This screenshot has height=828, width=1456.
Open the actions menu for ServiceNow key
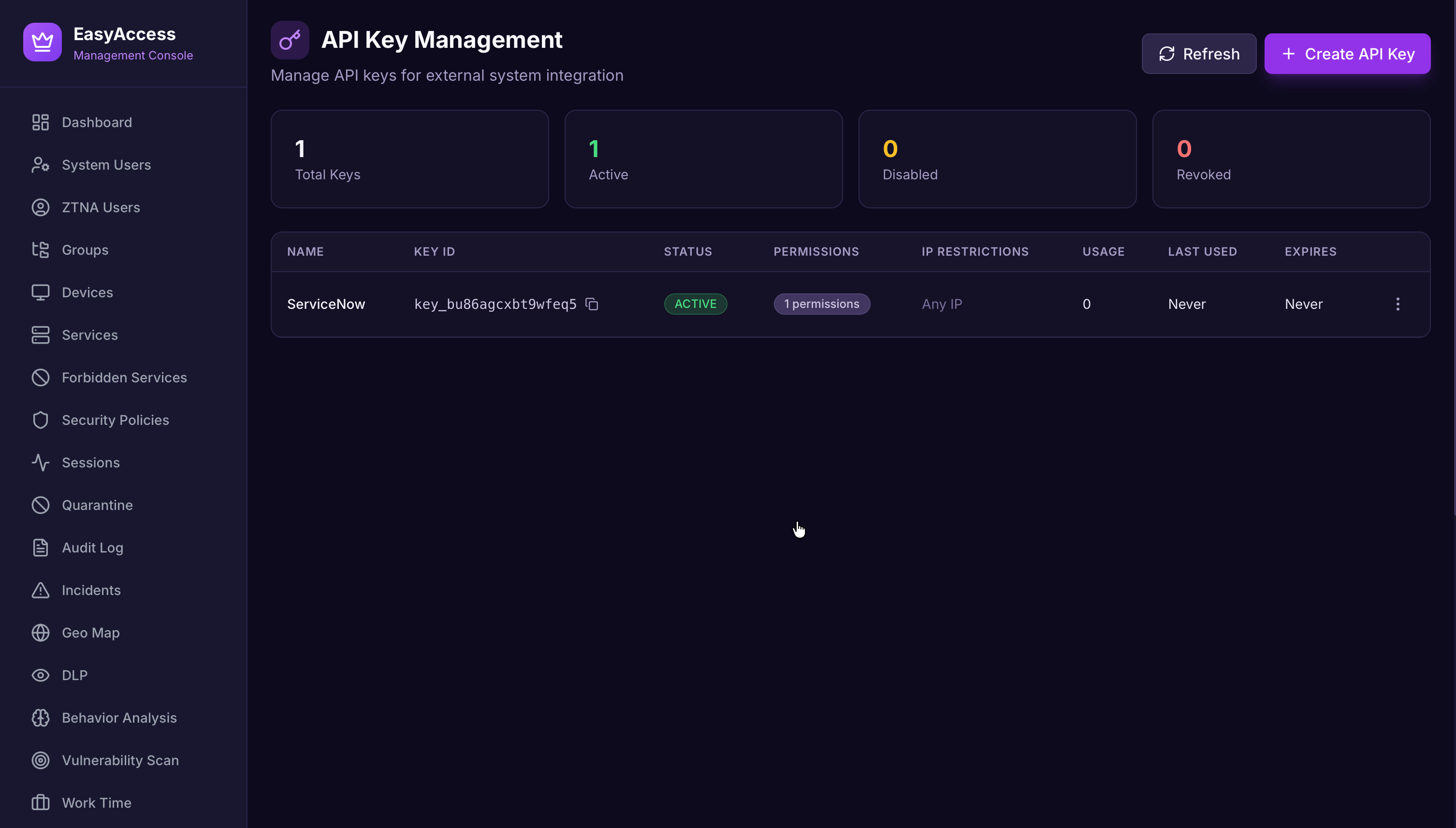pyautogui.click(x=1398, y=304)
